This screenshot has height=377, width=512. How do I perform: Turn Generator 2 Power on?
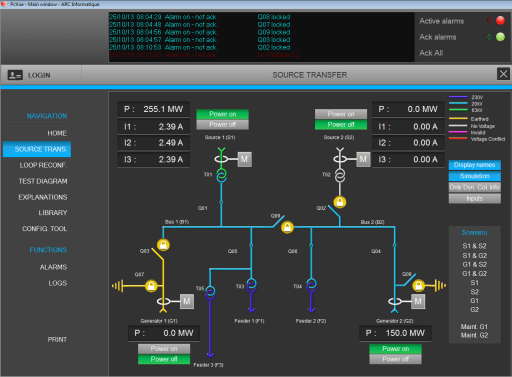(396, 349)
